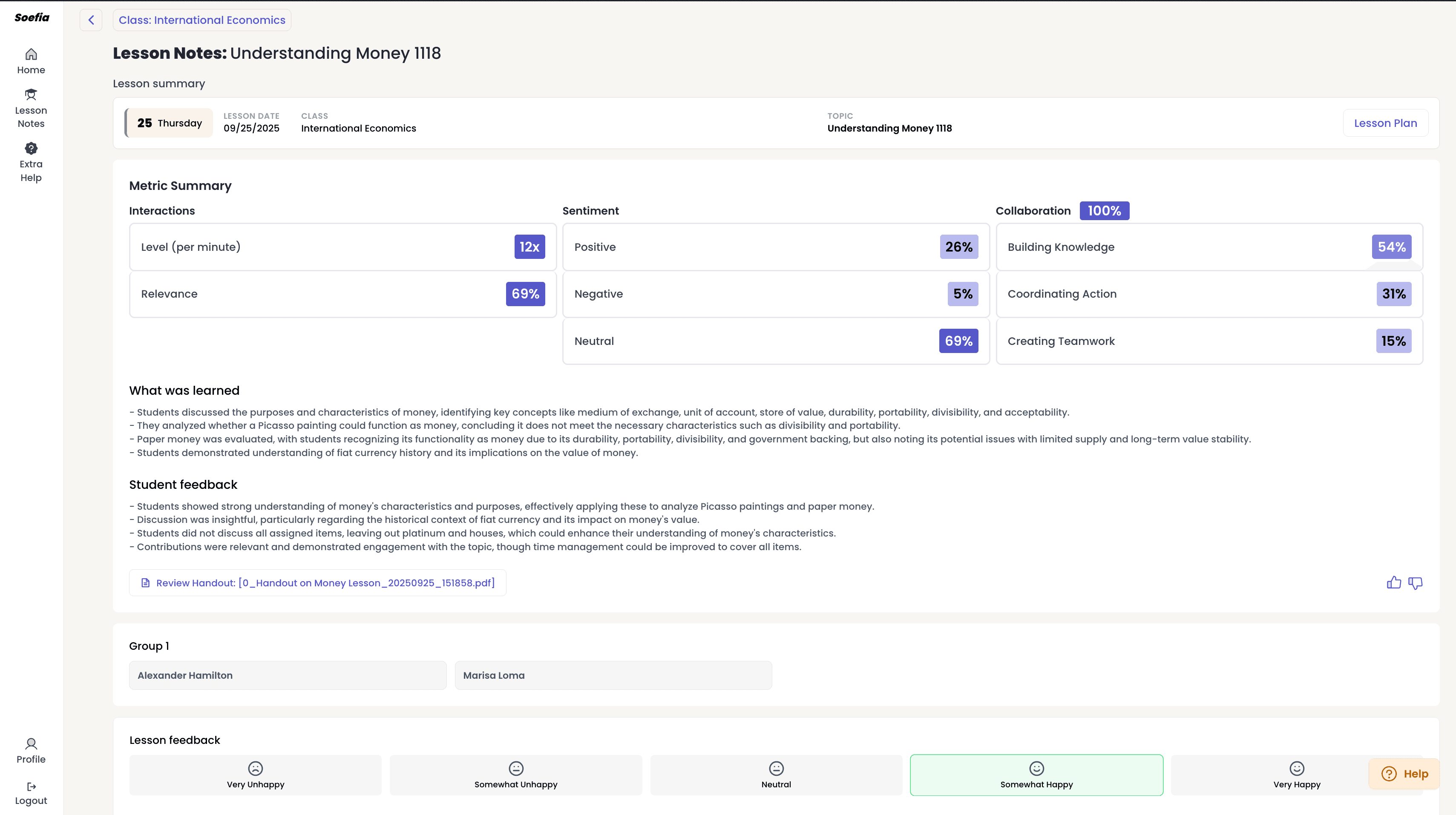Image resolution: width=1456 pixels, height=815 pixels.
Task: Click the Logout icon
Action: tap(31, 787)
